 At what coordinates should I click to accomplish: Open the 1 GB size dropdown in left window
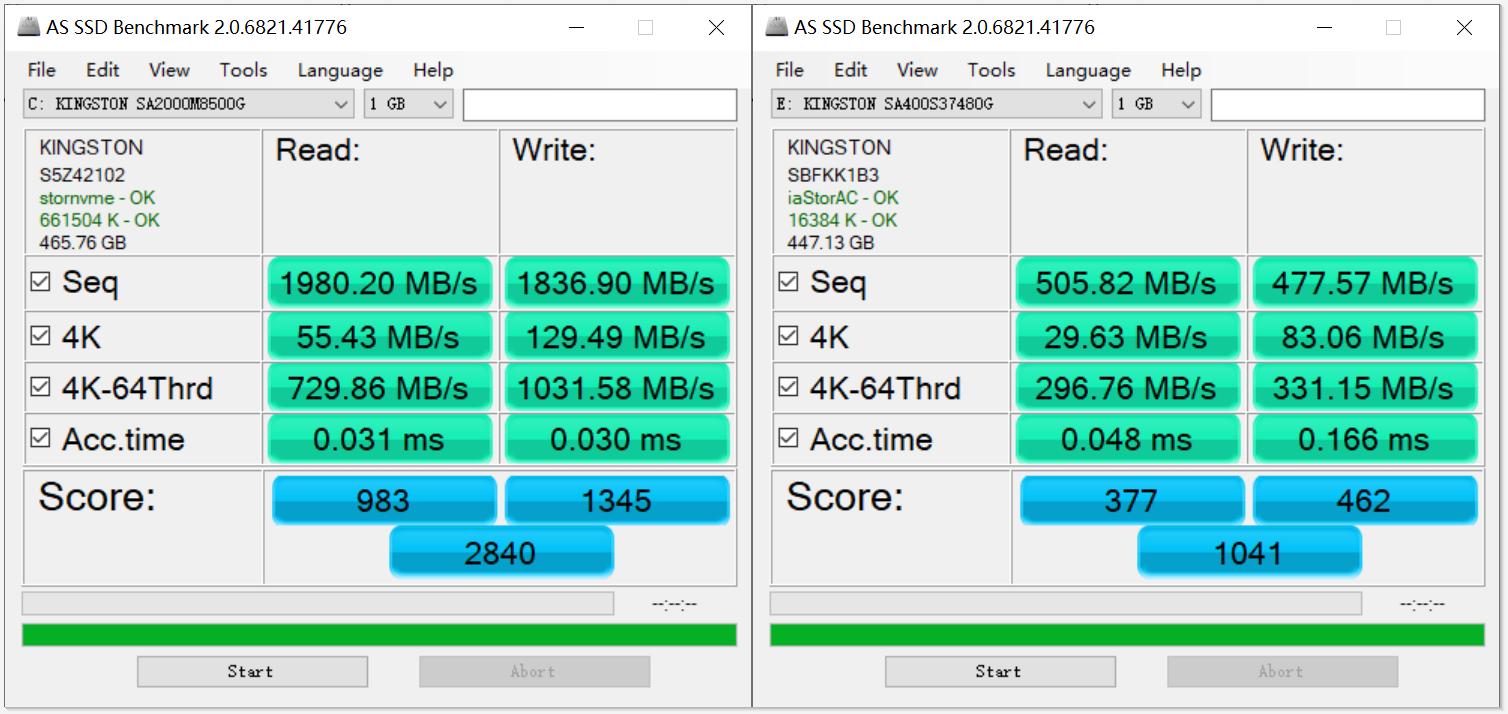[x=408, y=104]
